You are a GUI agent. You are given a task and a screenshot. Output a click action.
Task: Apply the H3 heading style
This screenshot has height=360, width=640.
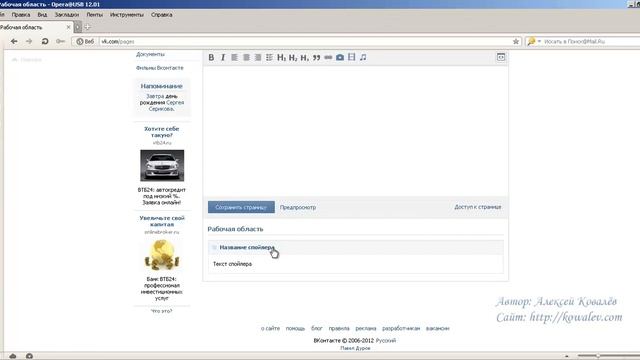(304, 58)
